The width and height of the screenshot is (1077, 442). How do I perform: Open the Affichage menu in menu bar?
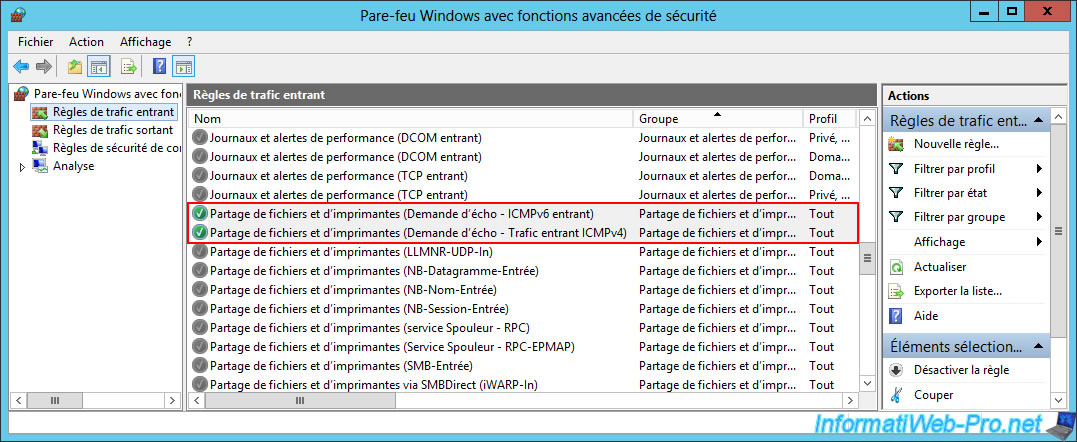coord(145,42)
